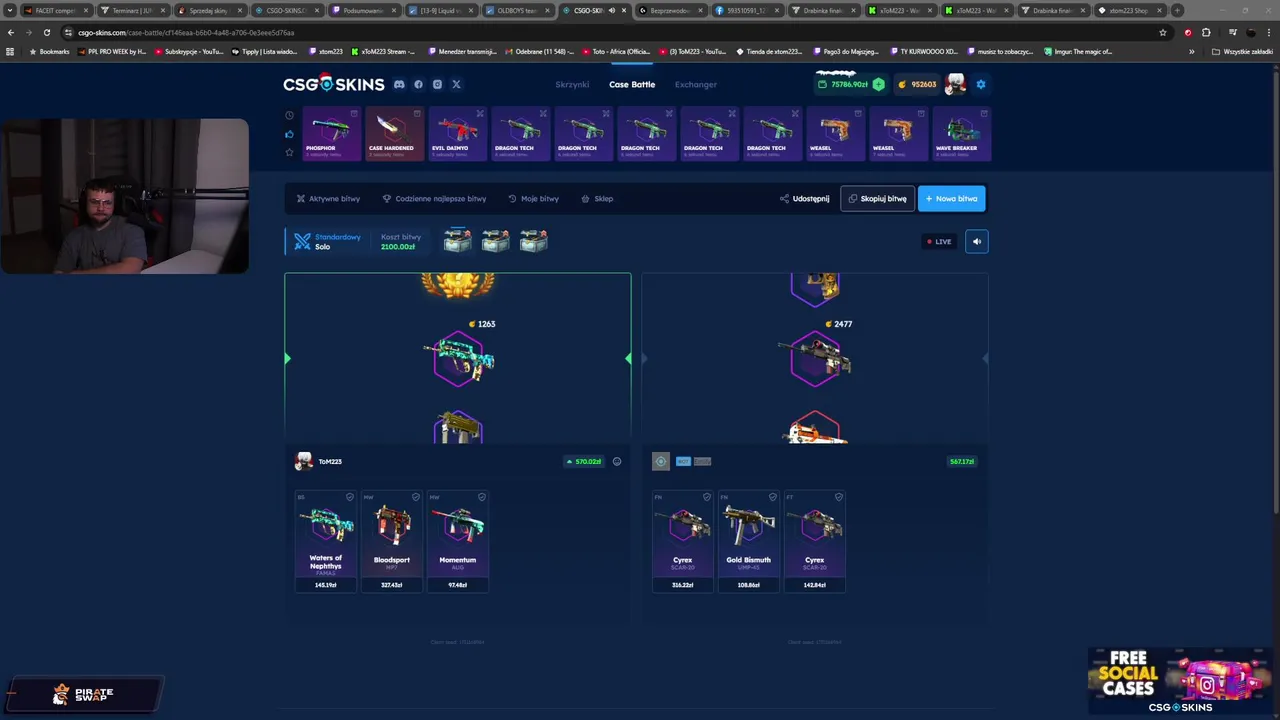Go to Codzienne najlepsze bitwy
The height and width of the screenshot is (720, 1280).
[434, 199]
